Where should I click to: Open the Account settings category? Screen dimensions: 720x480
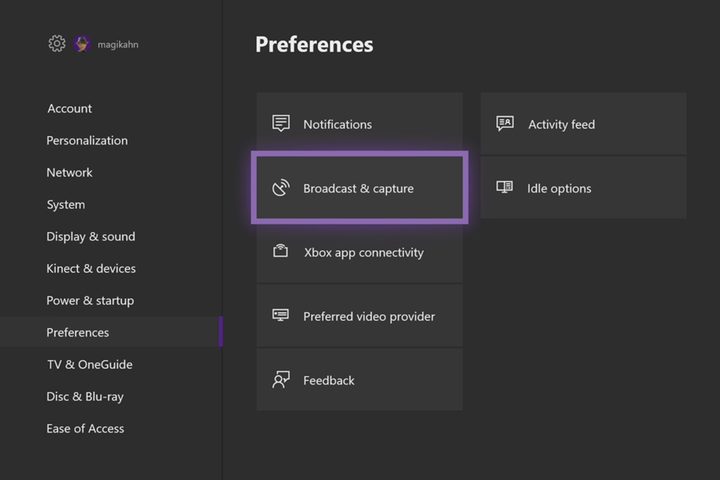pyautogui.click(x=69, y=108)
